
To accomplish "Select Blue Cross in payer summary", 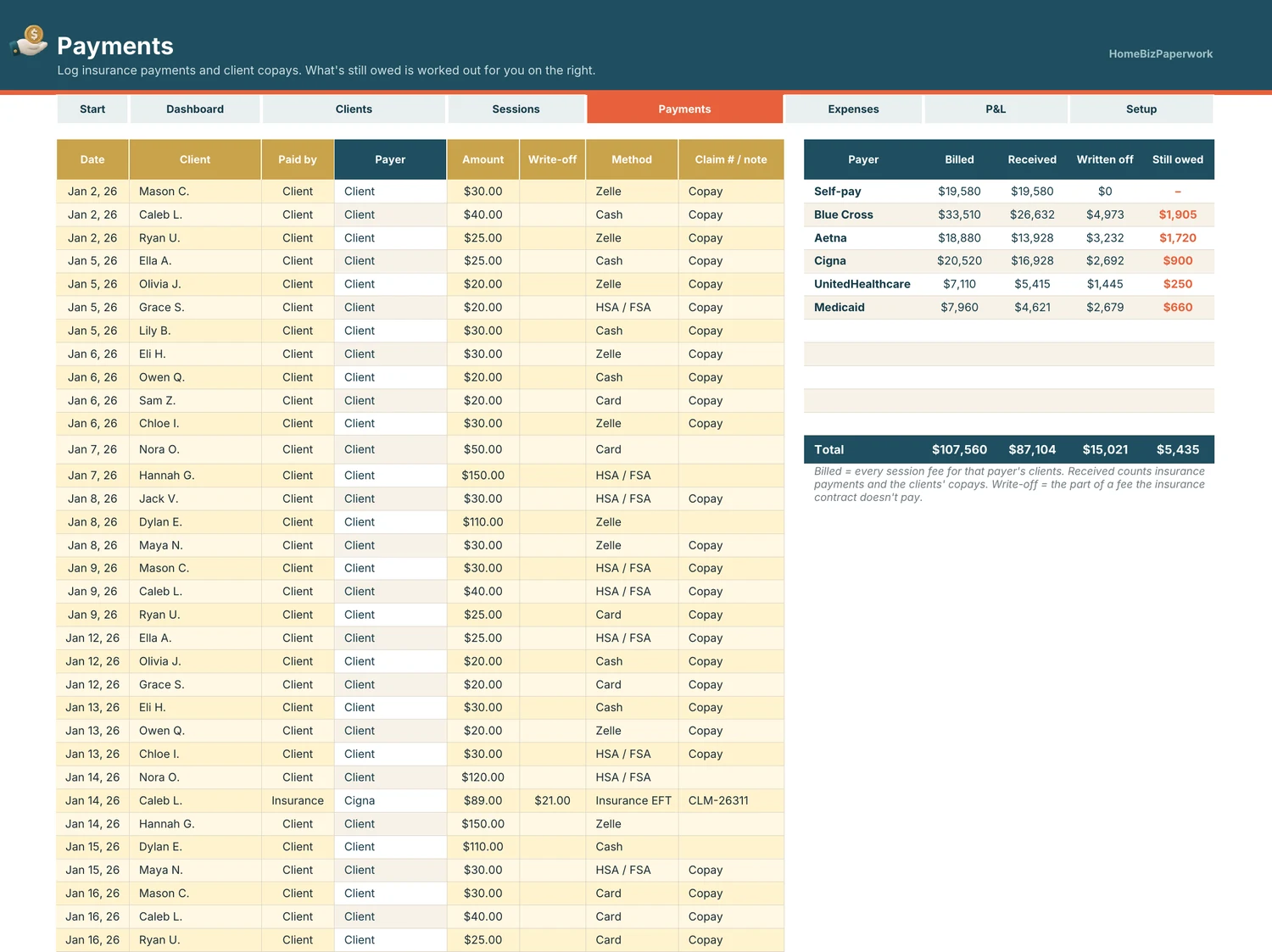I will coord(843,214).
